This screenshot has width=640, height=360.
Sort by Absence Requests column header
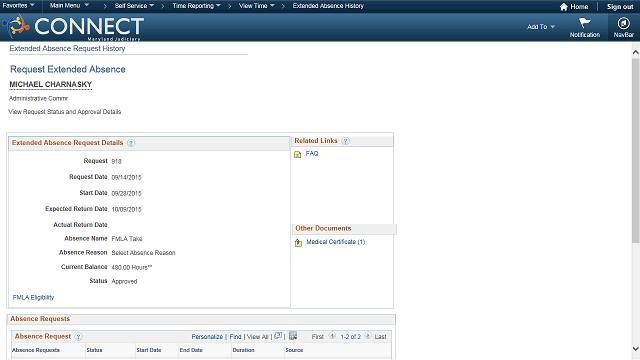point(36,350)
